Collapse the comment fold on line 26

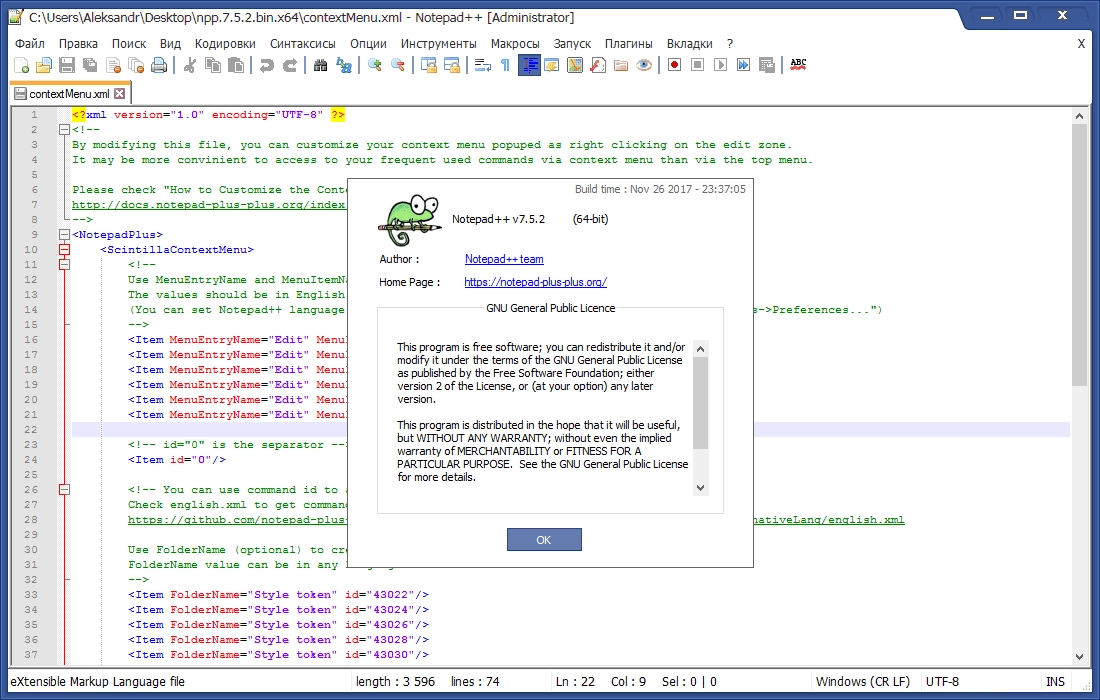pyautogui.click(x=64, y=490)
